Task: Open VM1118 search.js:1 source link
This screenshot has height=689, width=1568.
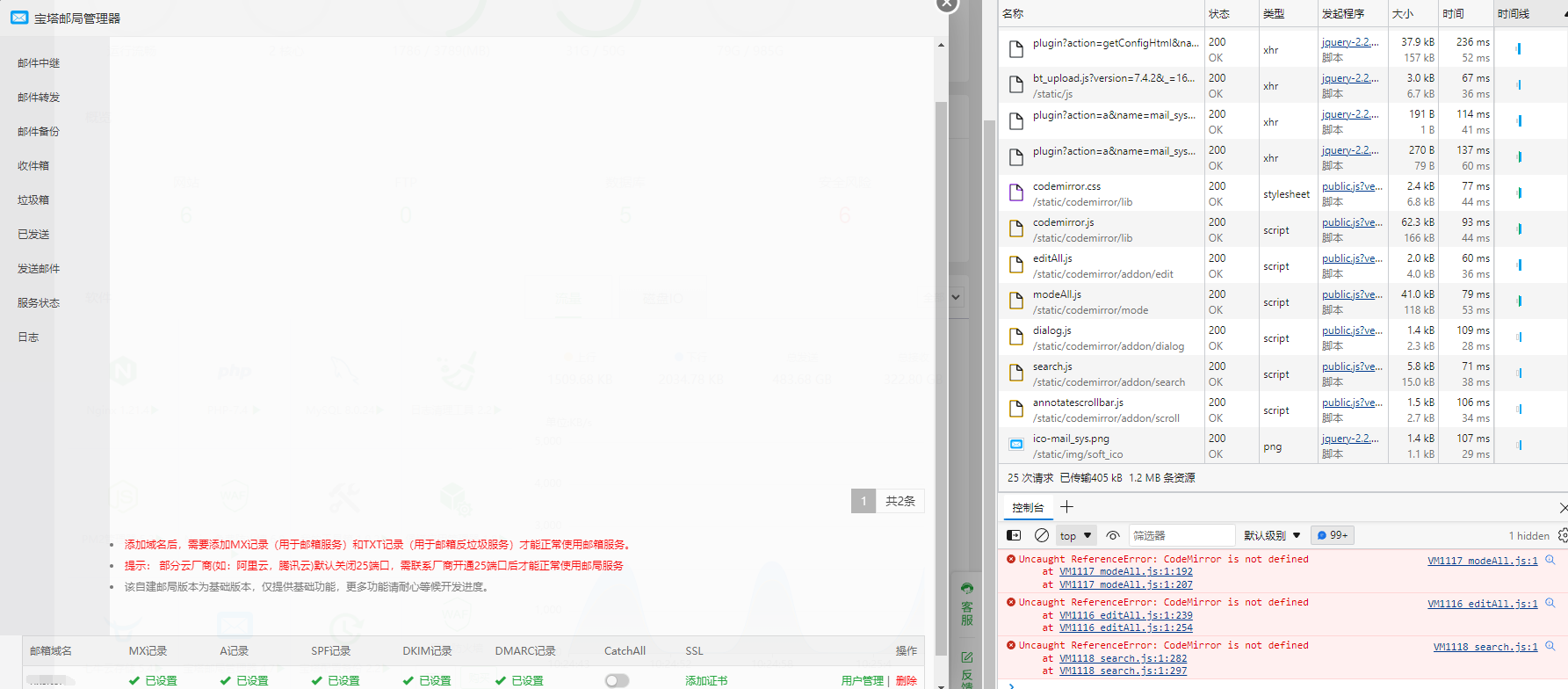Action: click(x=1485, y=647)
